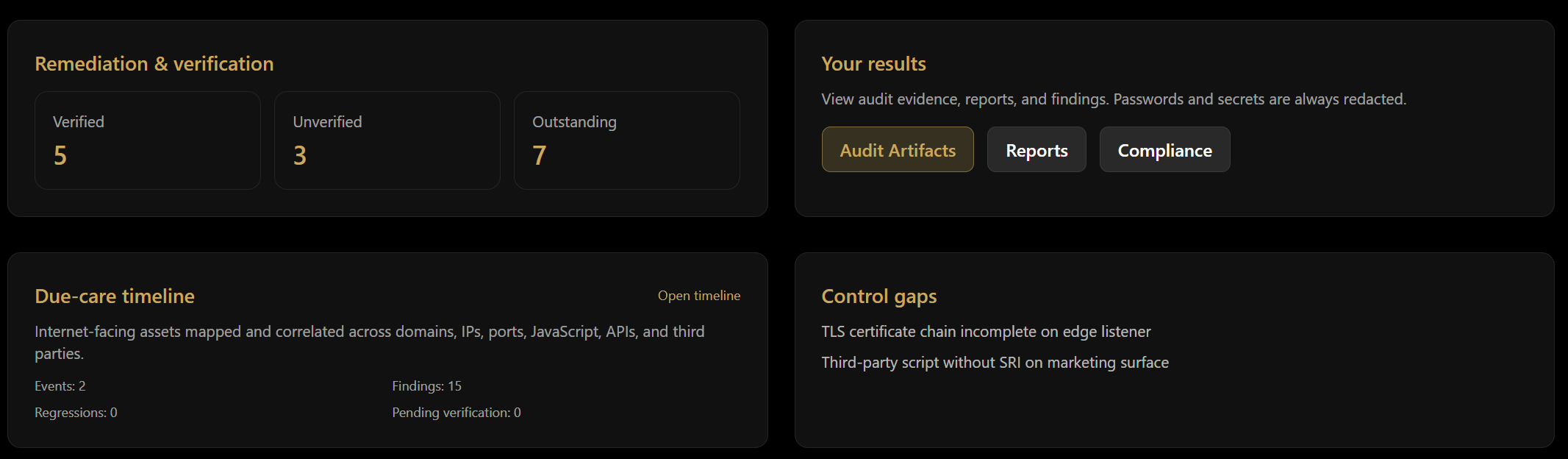Click the Your results heading
The width and height of the screenshot is (1568, 459).
(x=873, y=64)
